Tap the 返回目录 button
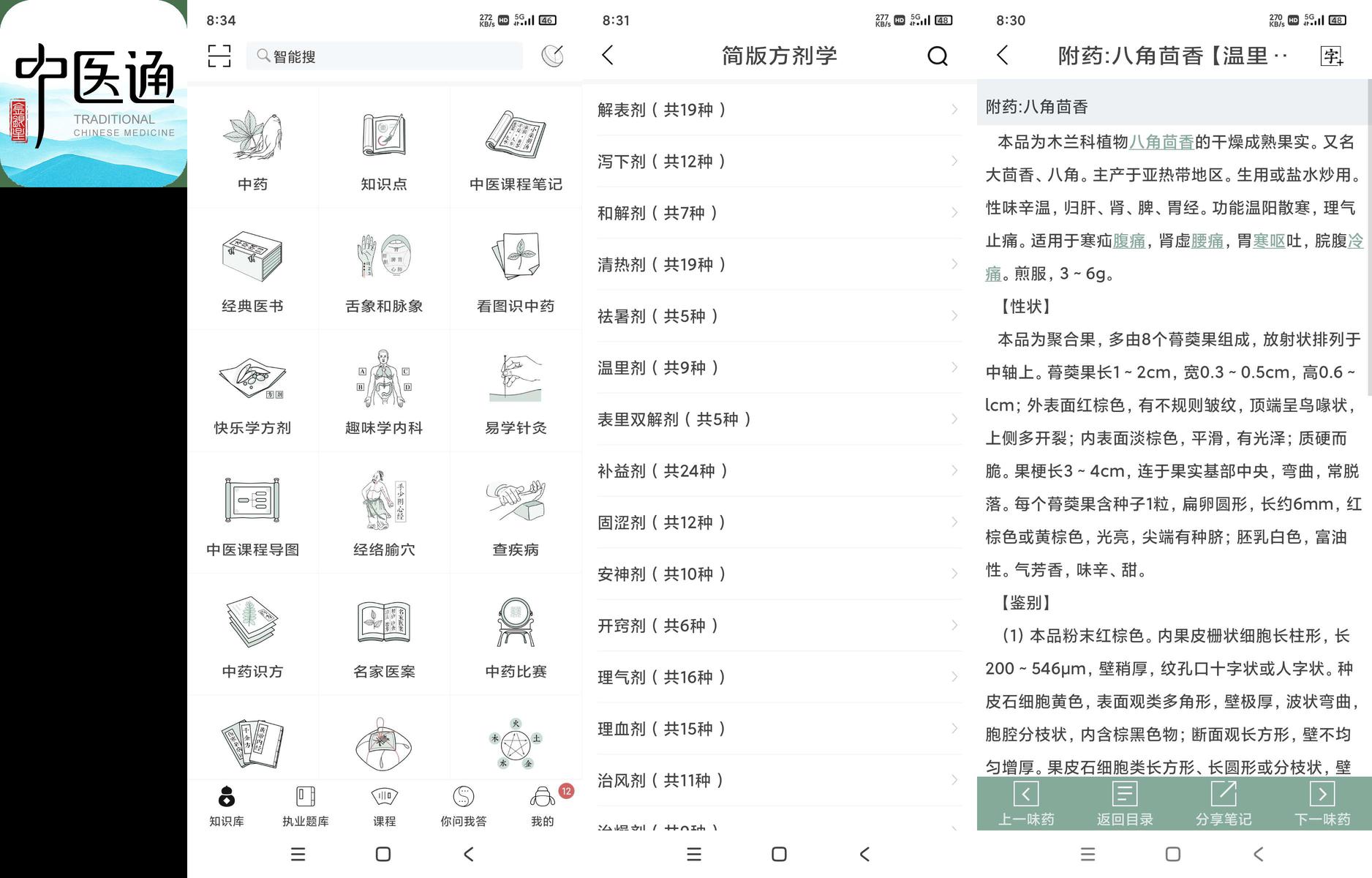 [1125, 804]
